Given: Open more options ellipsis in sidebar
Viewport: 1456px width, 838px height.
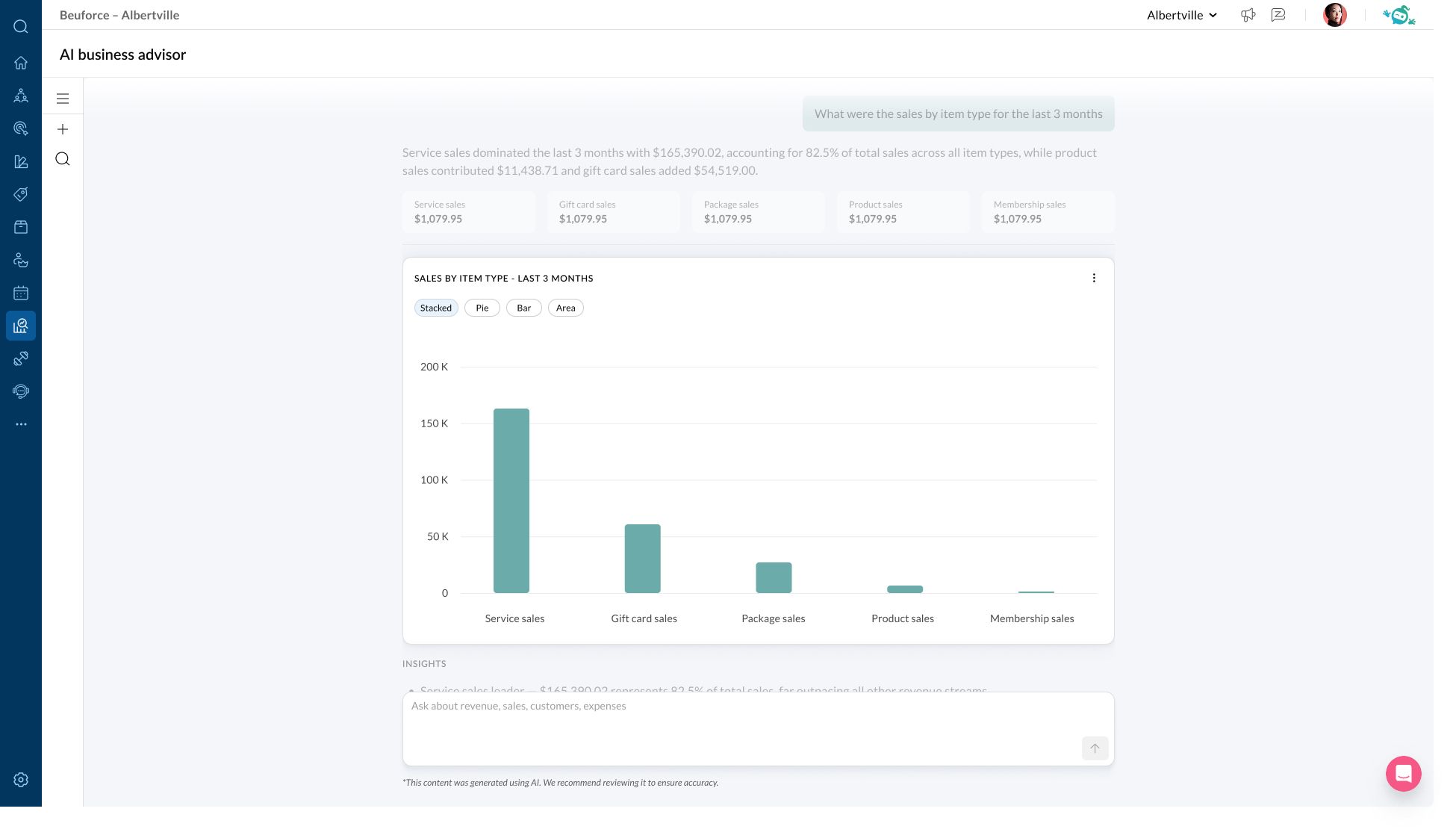Looking at the screenshot, I should [x=21, y=424].
